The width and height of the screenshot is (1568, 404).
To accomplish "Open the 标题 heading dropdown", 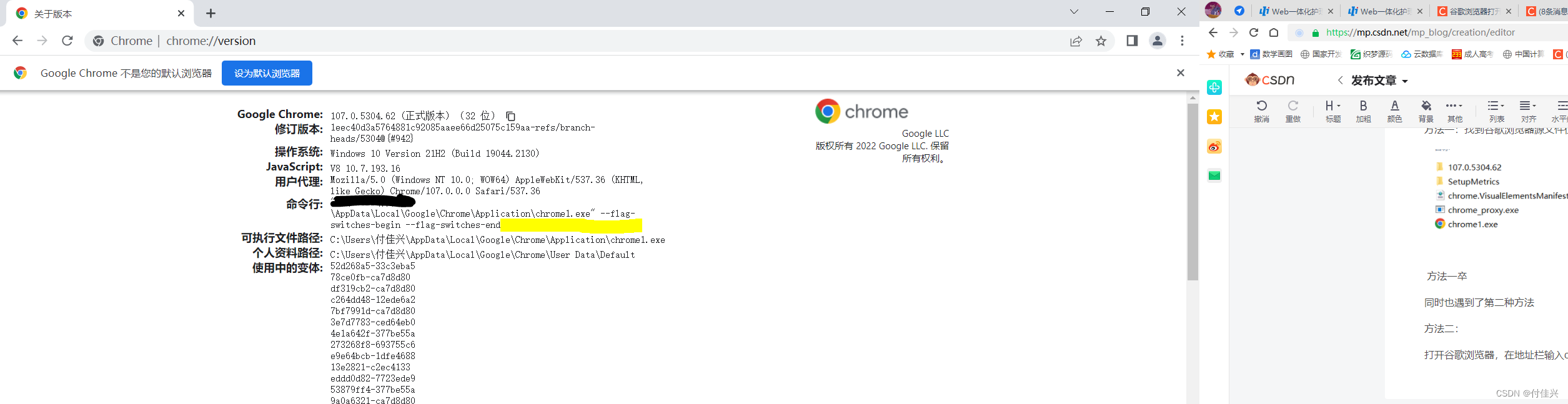I will click(1333, 111).
